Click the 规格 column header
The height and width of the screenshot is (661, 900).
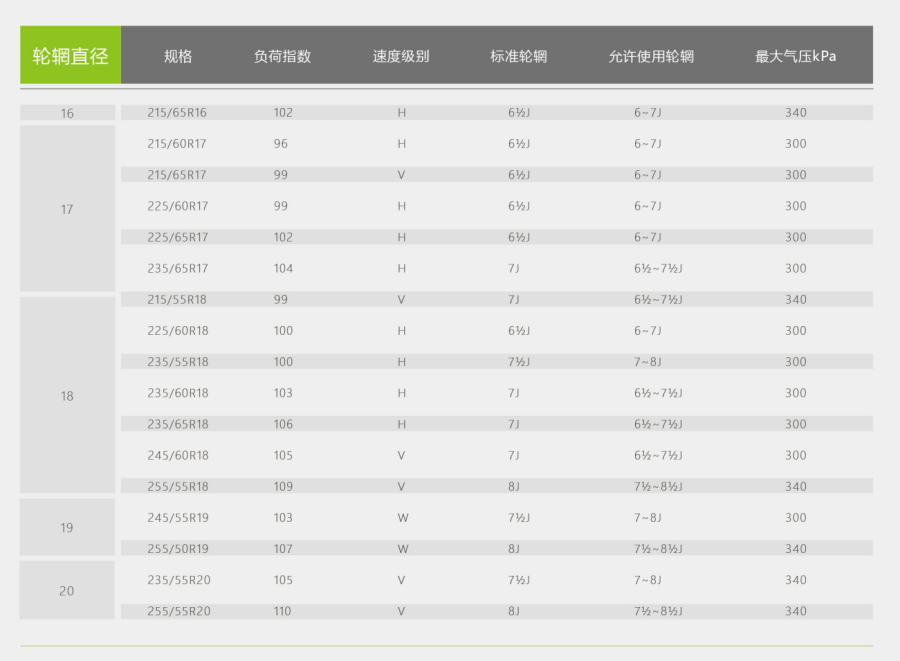click(178, 56)
